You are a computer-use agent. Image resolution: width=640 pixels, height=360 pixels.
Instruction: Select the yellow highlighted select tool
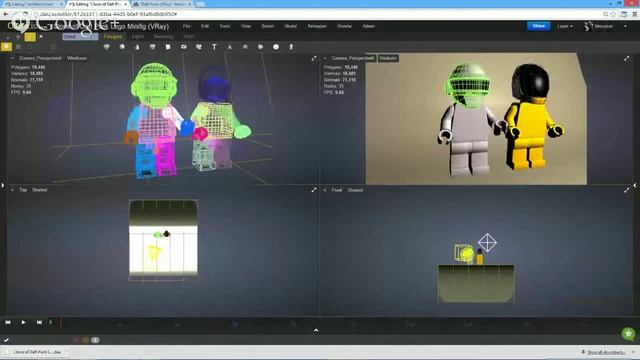click(30, 37)
